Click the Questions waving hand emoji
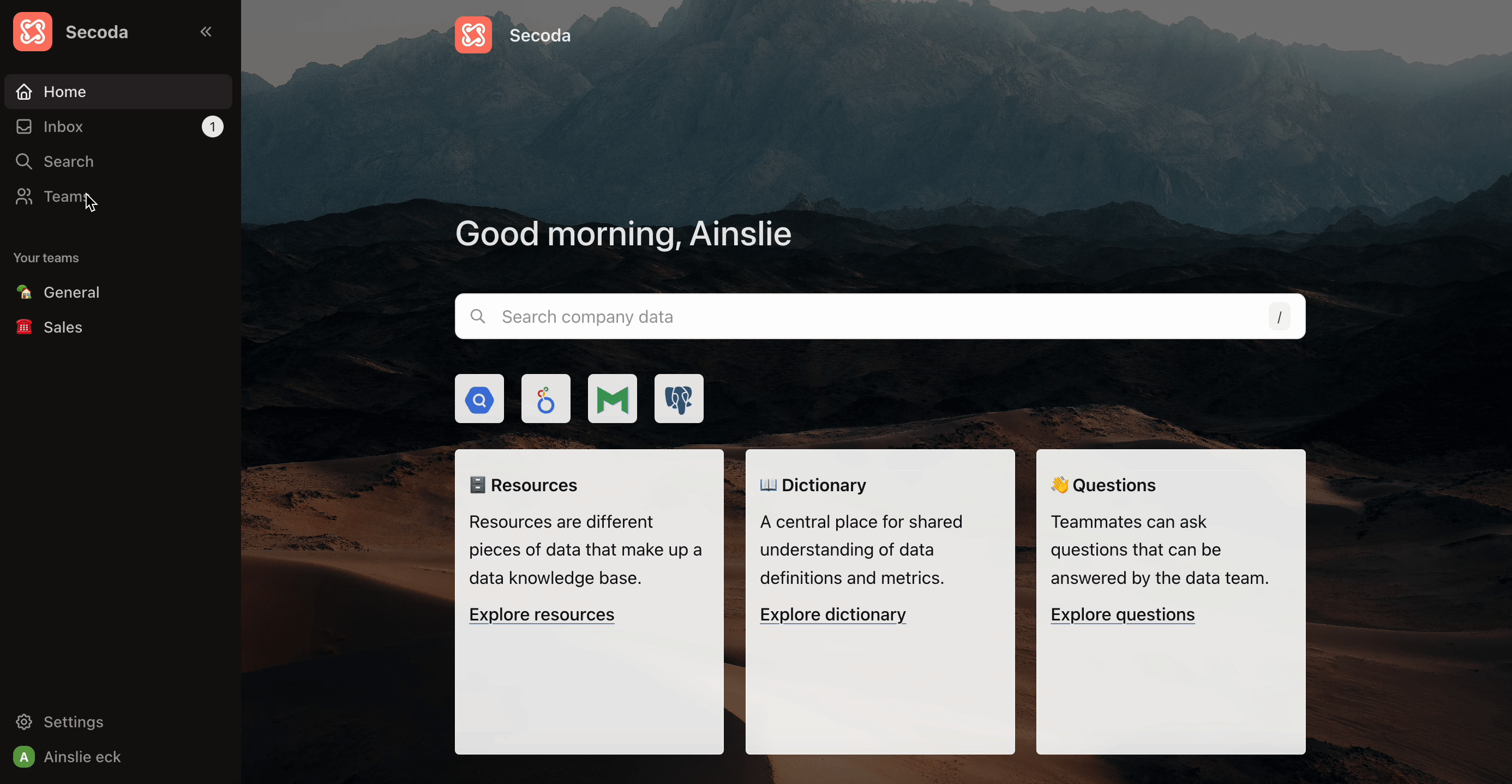This screenshot has width=1512, height=784. 1059,485
